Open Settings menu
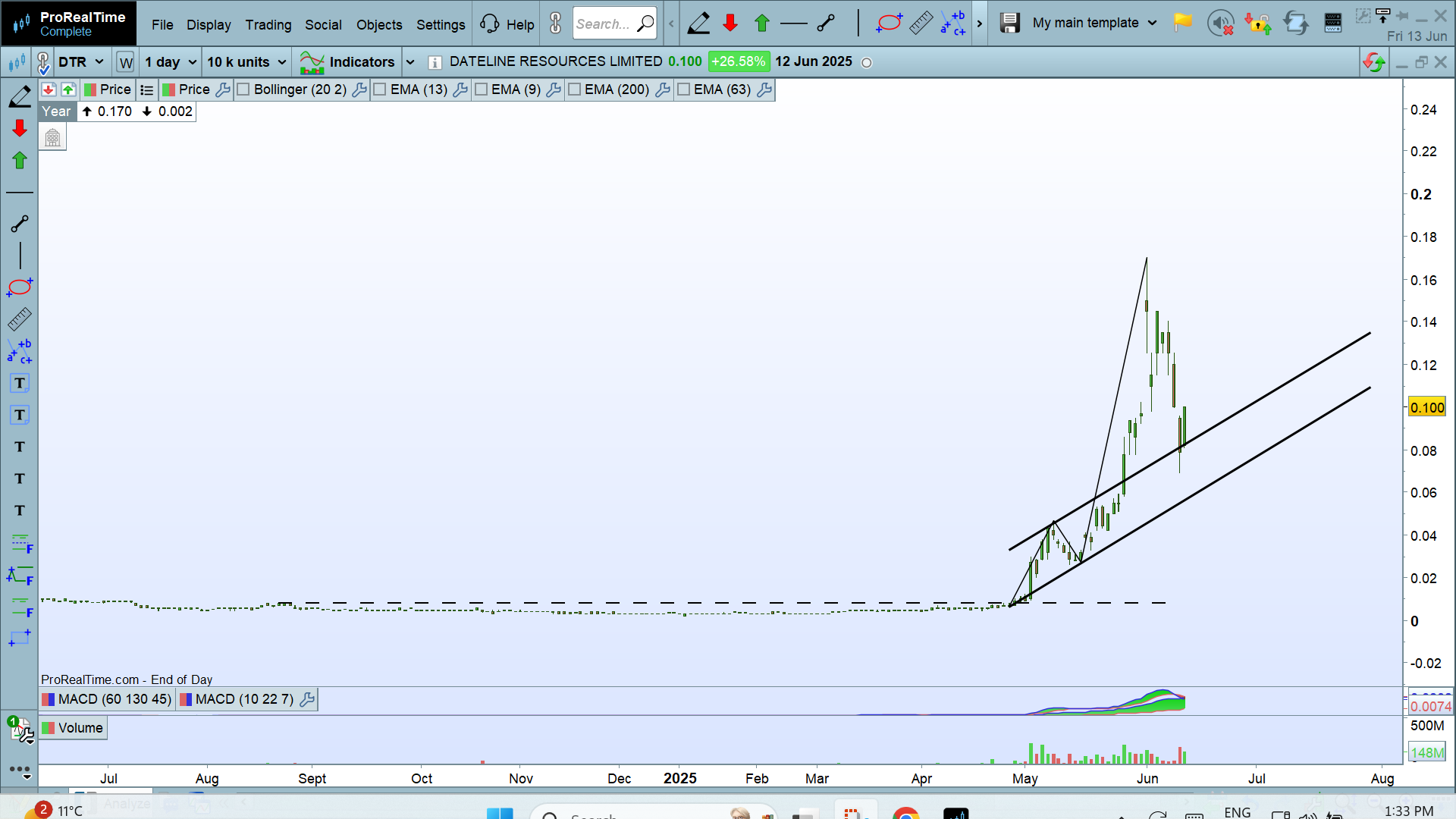 pyautogui.click(x=441, y=24)
